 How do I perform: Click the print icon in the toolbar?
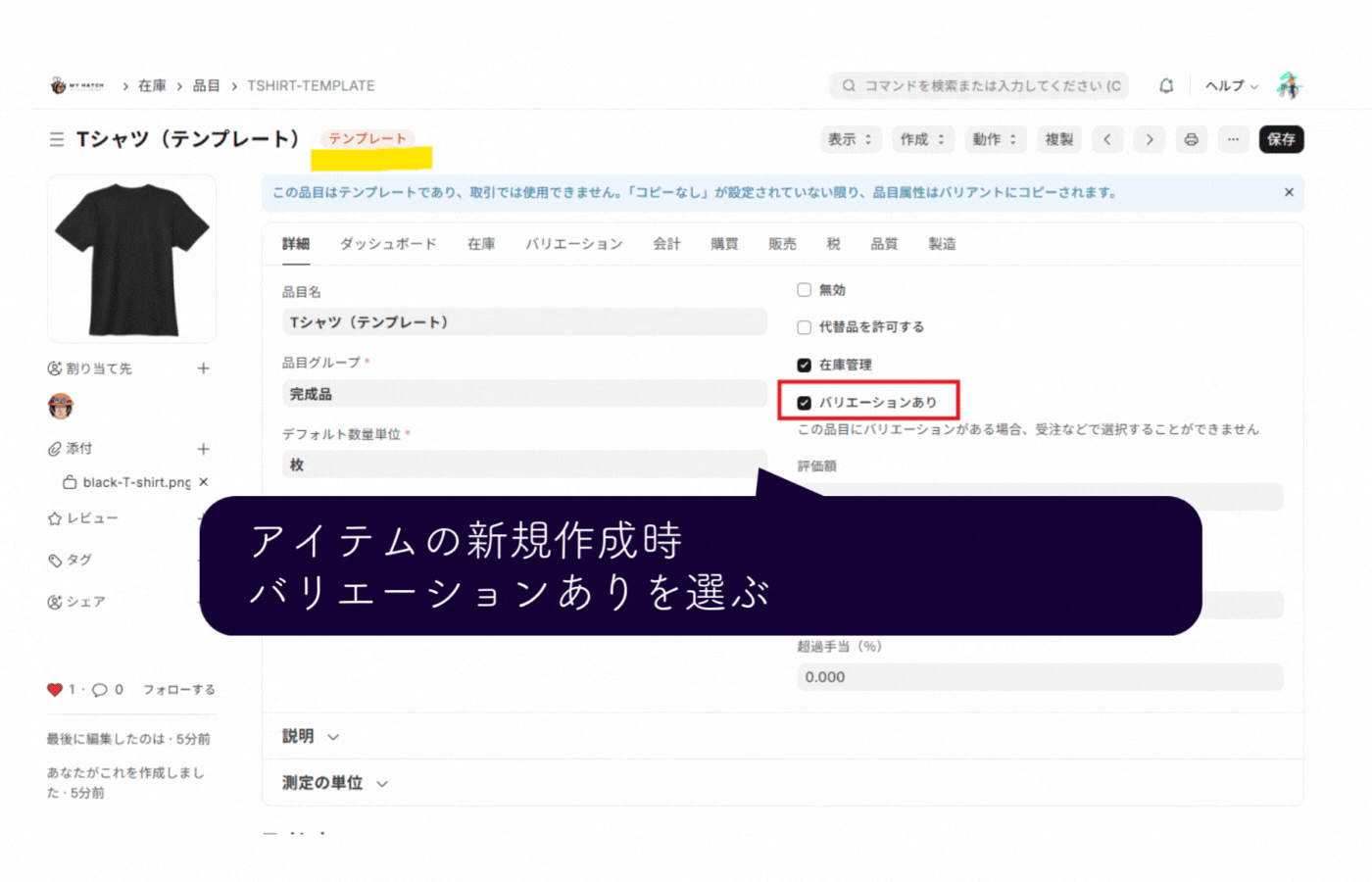(x=1191, y=139)
